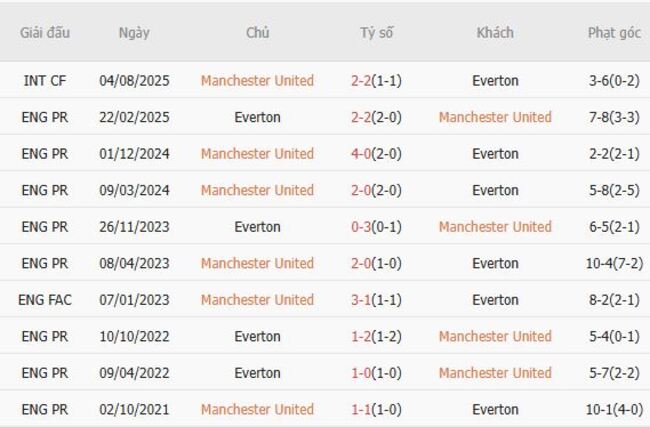Click Manchester United in the 10/10/2022 row
Image resolution: width=650 pixels, height=427 pixels.
[x=495, y=336]
